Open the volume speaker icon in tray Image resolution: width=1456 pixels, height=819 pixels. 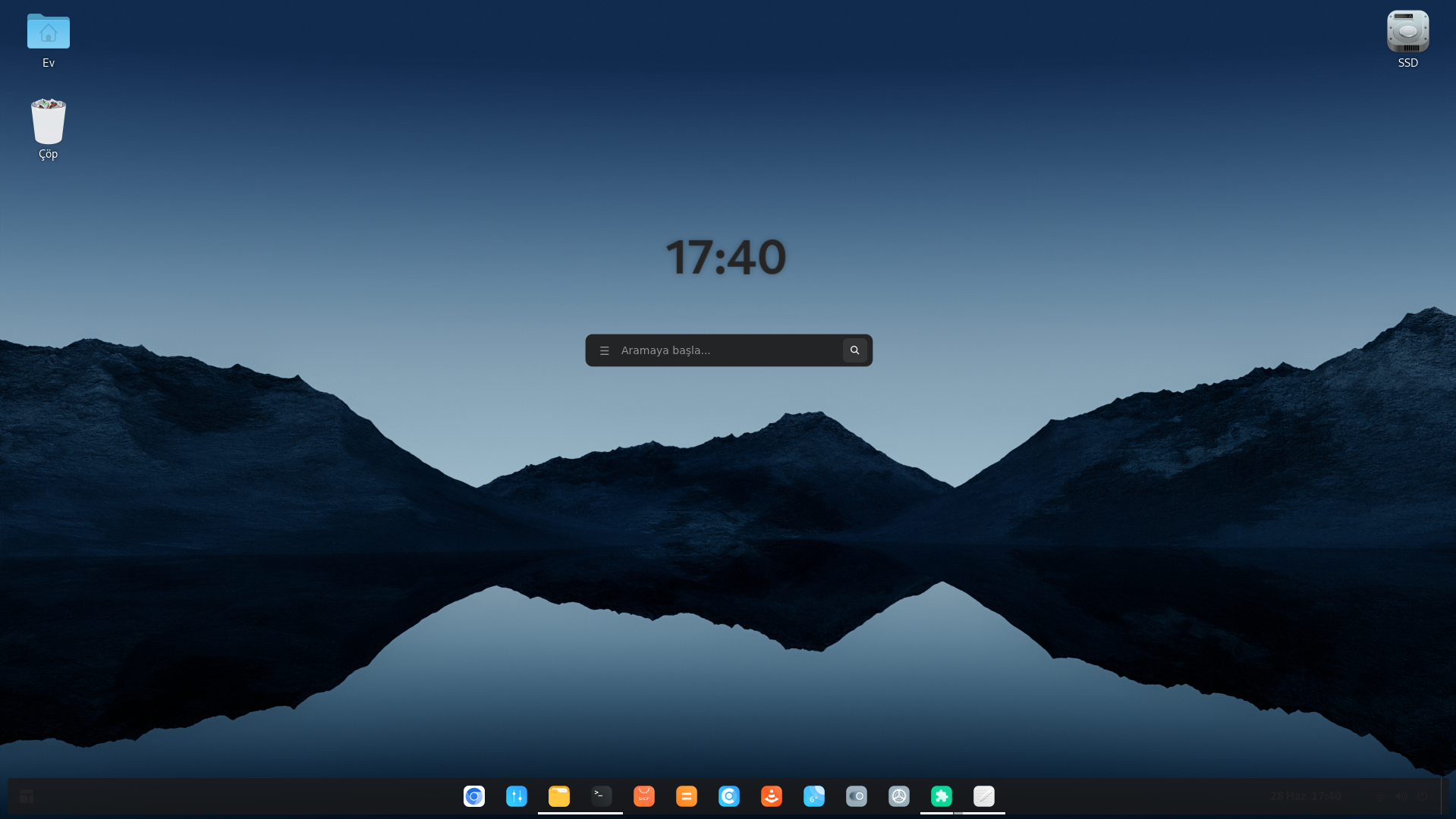(x=1401, y=796)
